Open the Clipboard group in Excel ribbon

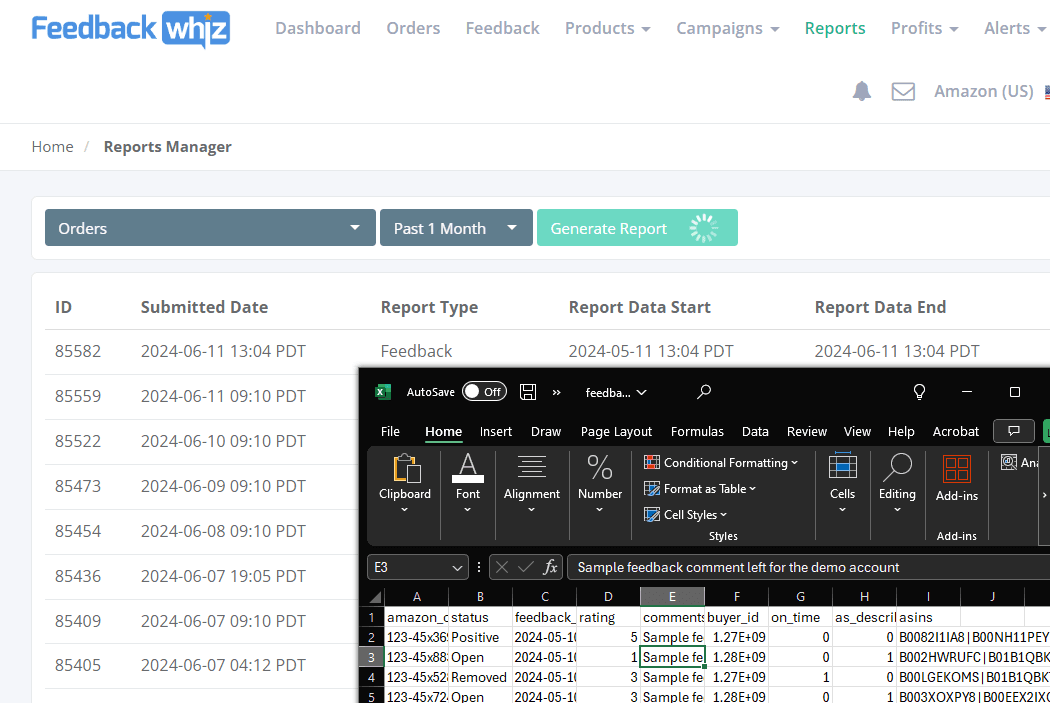[404, 484]
